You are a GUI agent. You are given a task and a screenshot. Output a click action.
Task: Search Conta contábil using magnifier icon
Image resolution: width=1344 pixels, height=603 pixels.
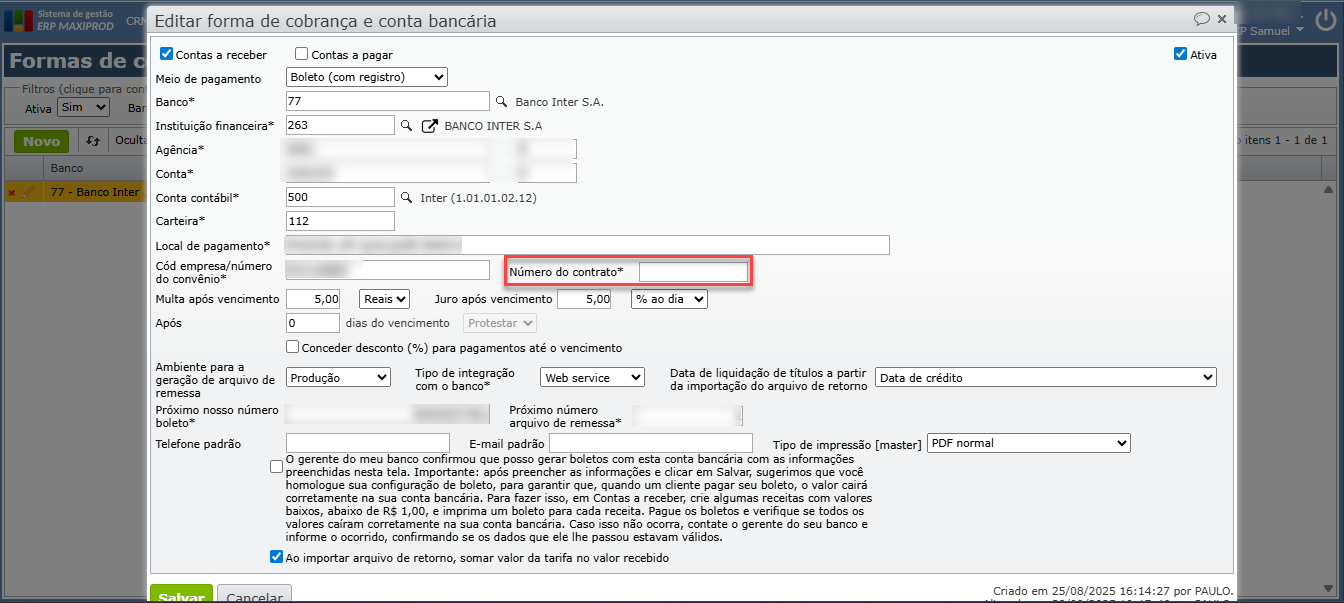coord(406,198)
